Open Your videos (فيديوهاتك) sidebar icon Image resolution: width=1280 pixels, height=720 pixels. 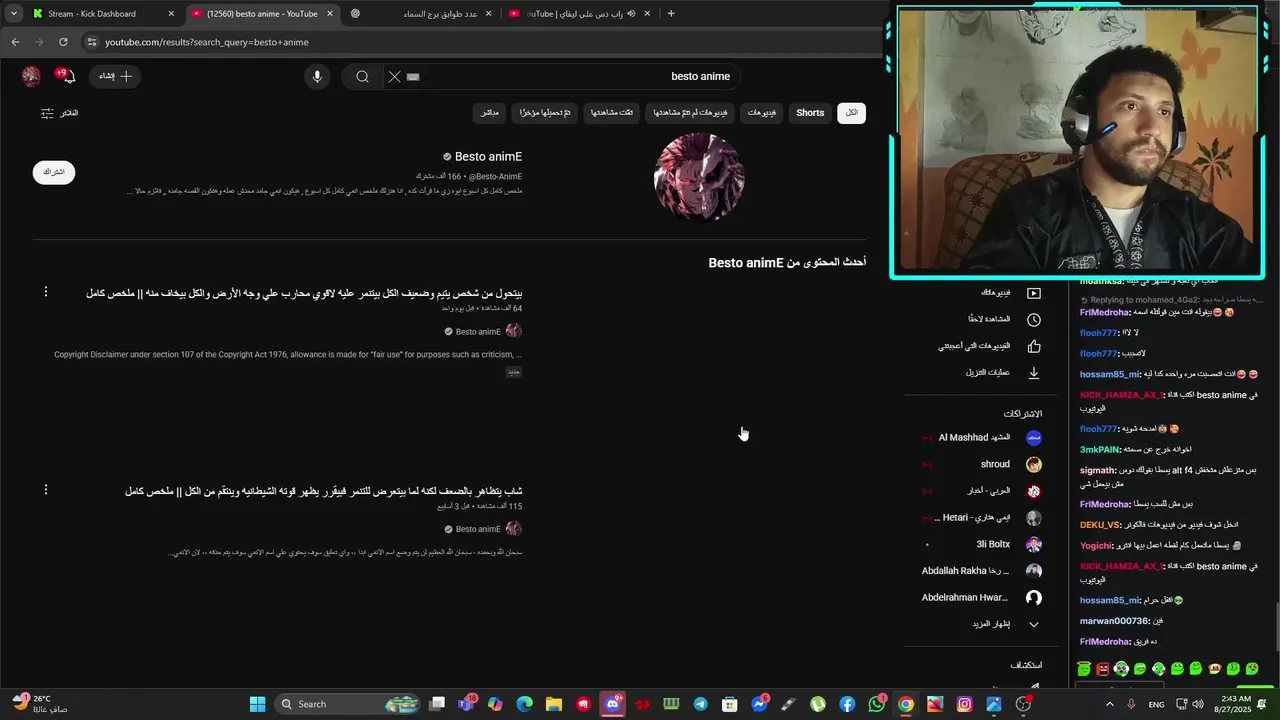click(x=1034, y=293)
